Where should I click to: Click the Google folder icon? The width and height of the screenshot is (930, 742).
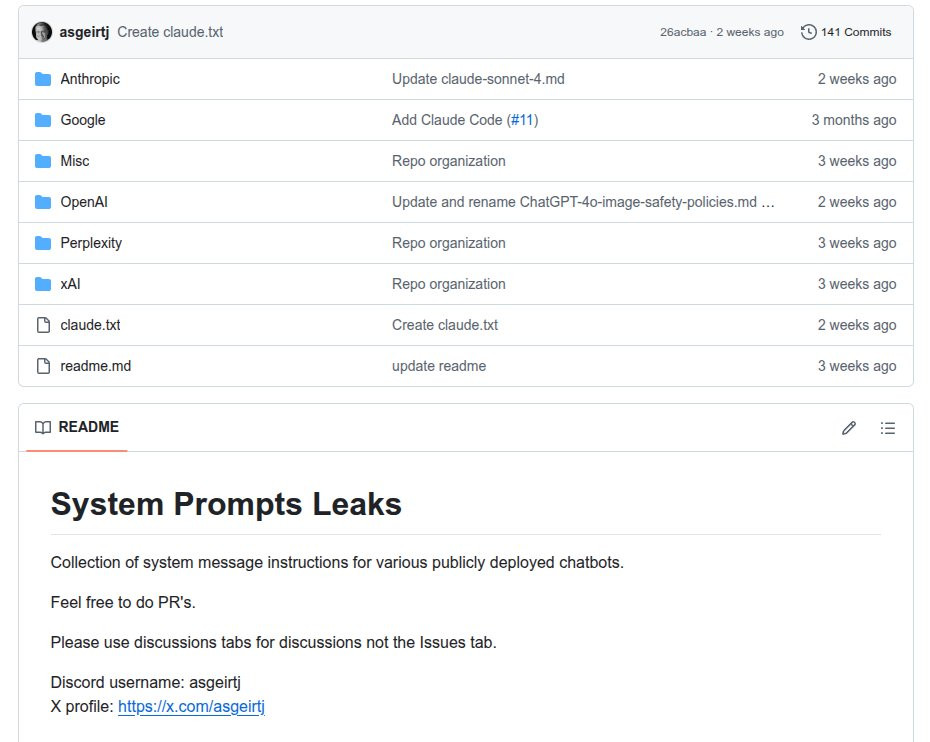pyautogui.click(x=43, y=120)
